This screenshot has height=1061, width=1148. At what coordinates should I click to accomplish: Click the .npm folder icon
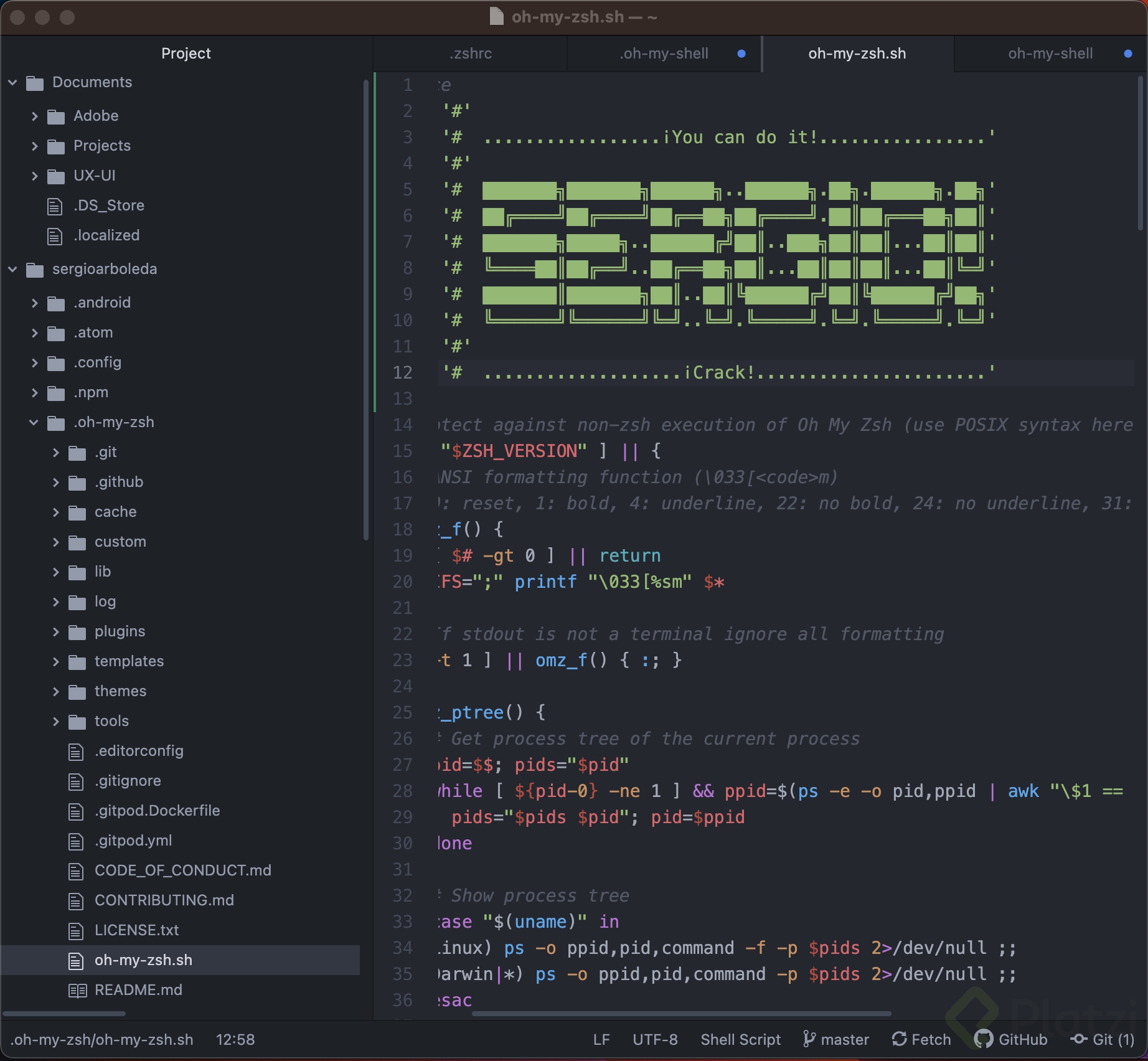[56, 393]
